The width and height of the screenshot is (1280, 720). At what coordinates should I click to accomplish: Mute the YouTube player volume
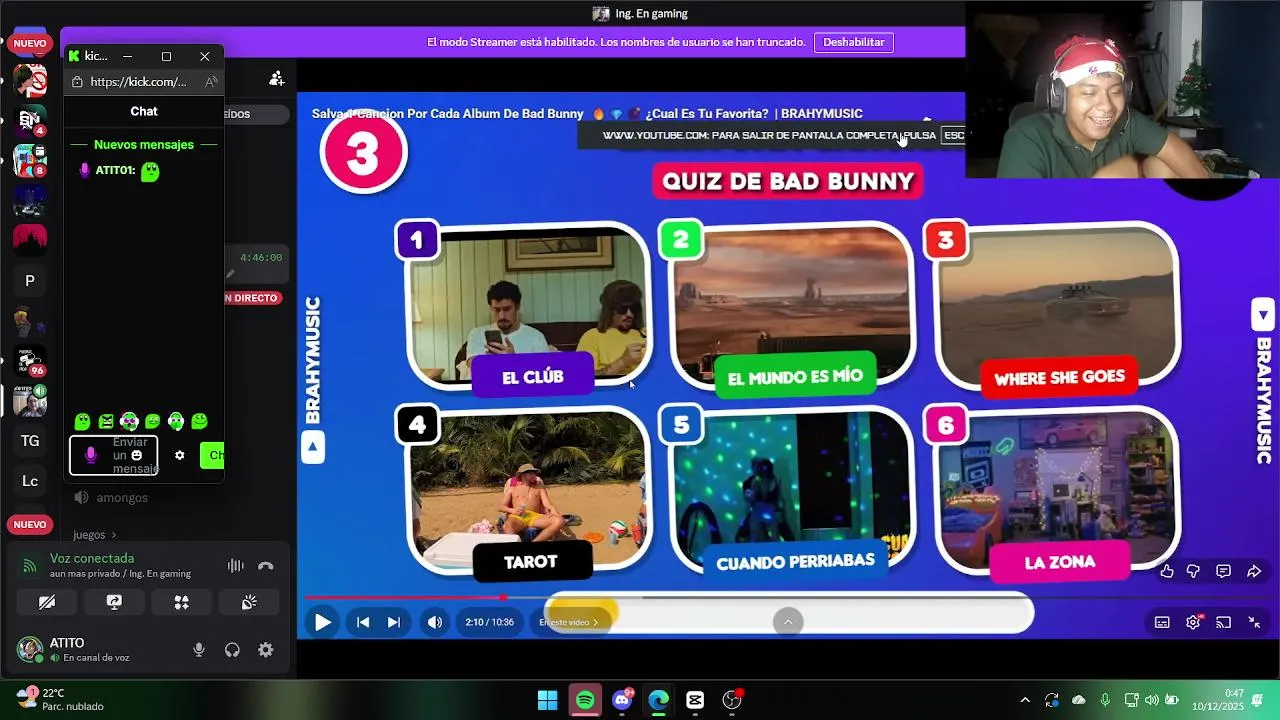coord(435,622)
